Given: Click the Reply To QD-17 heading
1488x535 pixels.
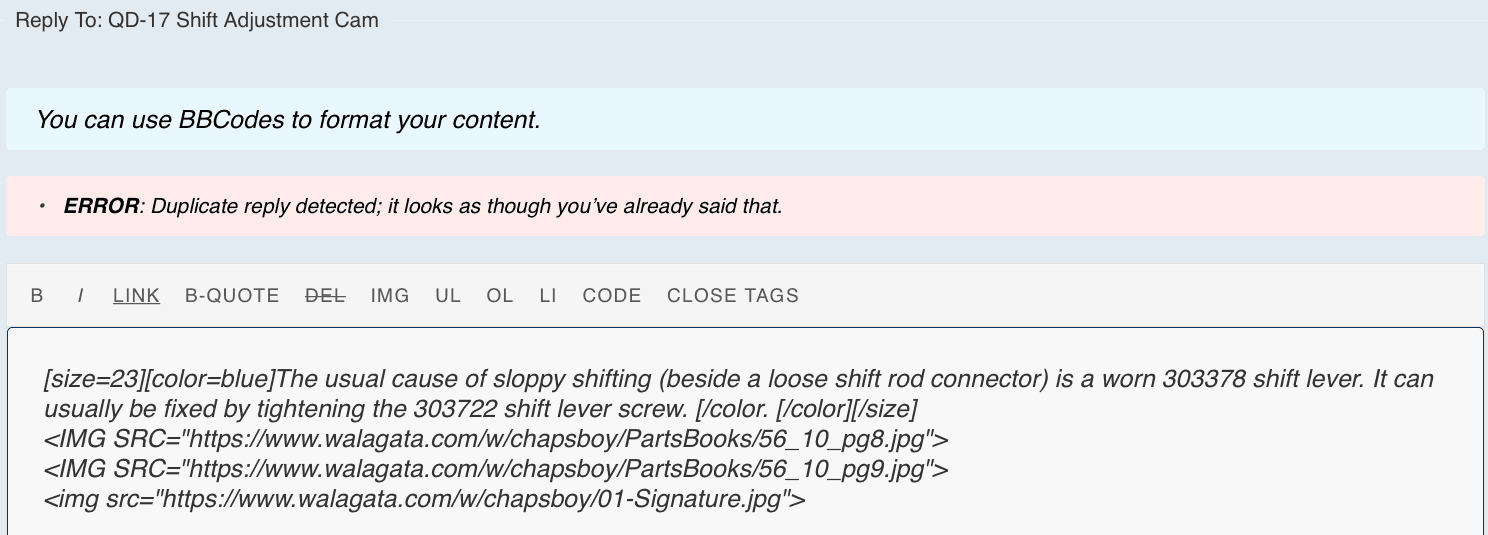Looking at the screenshot, I should pyautogui.click(x=197, y=20).
